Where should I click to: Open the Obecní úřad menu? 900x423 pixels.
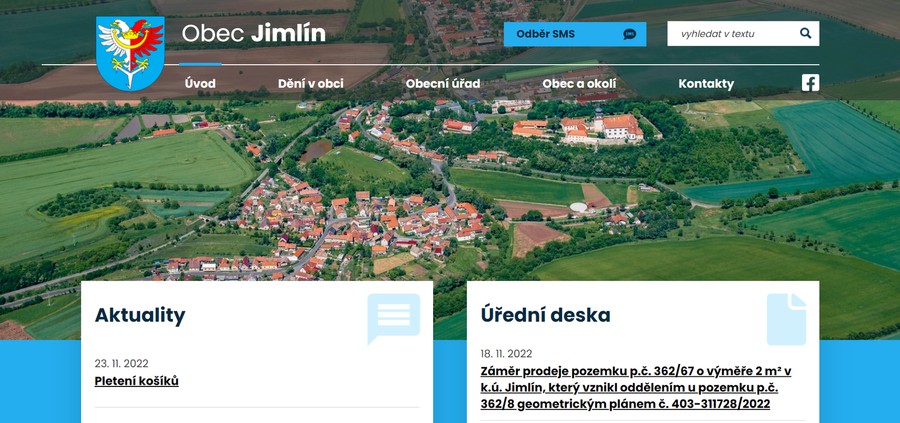[x=443, y=84]
